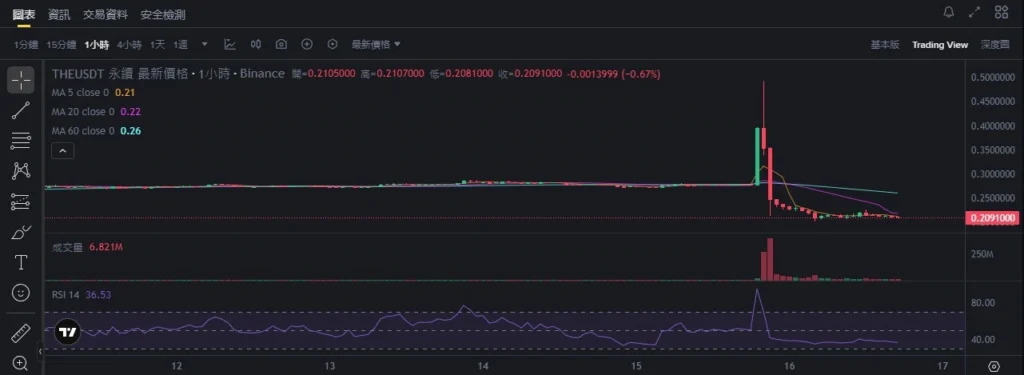This screenshot has height=375, width=1024.
Task: Click the target circle icon
Action: coord(332,44)
